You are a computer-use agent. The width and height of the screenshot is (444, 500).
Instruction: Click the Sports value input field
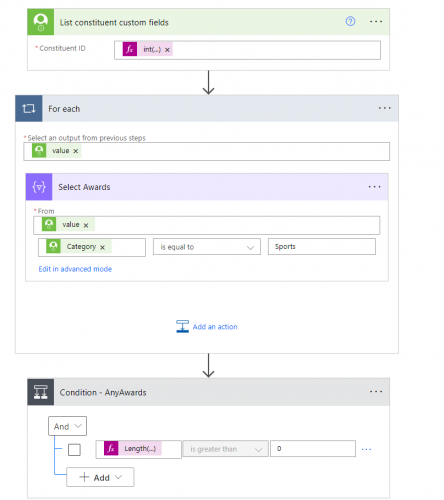point(322,247)
